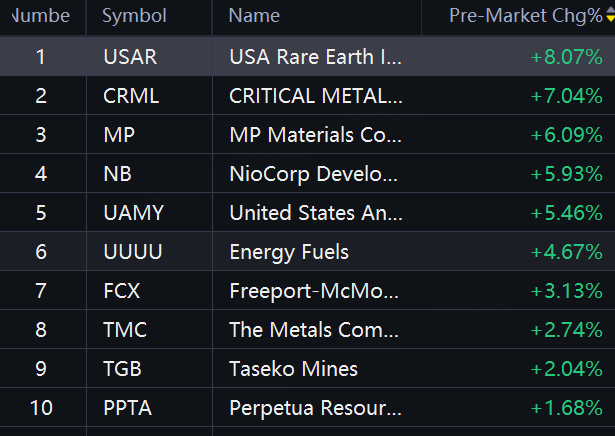Screen dimensions: 615x436
Task: Open Taseko Mines stock name
Action: 293,369
